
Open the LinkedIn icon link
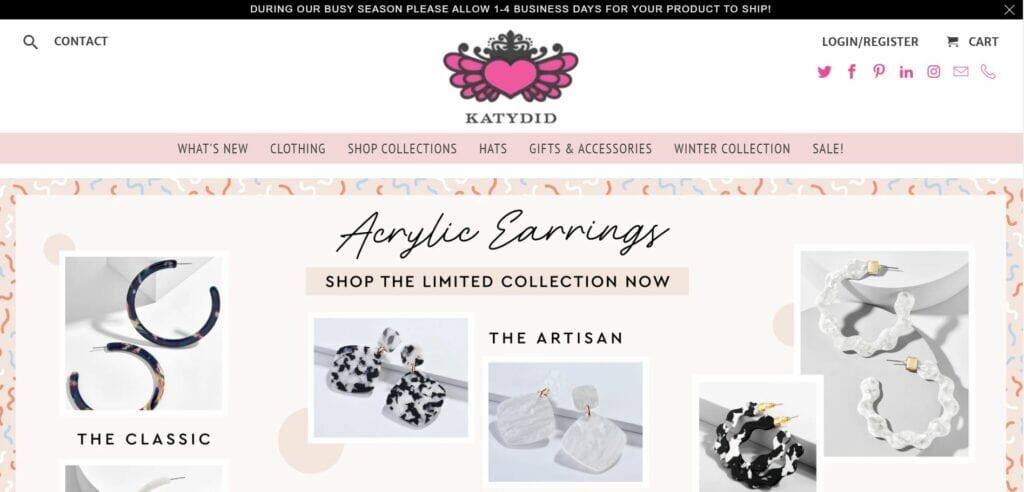(906, 72)
